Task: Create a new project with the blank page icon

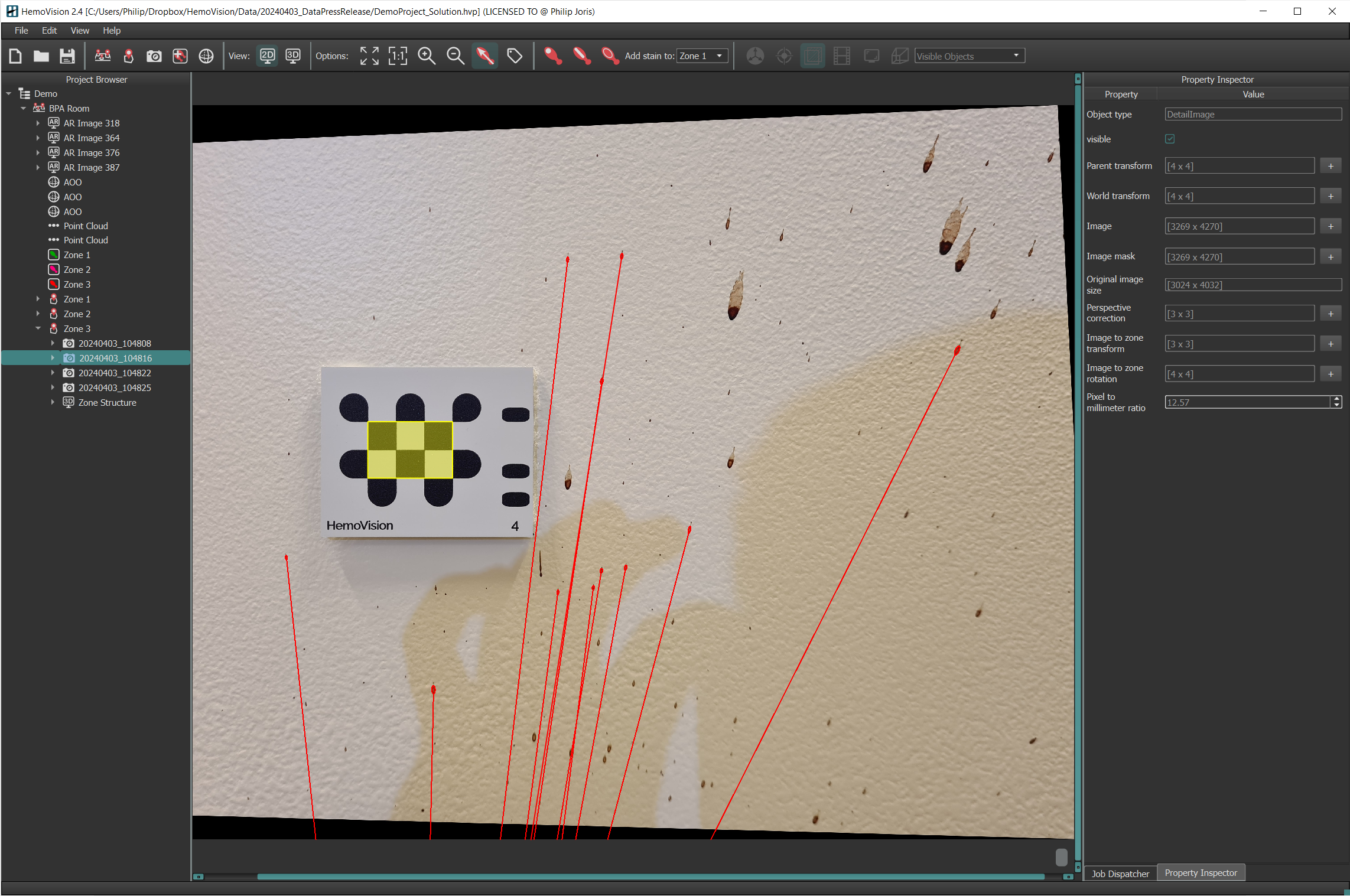Action: (x=15, y=56)
